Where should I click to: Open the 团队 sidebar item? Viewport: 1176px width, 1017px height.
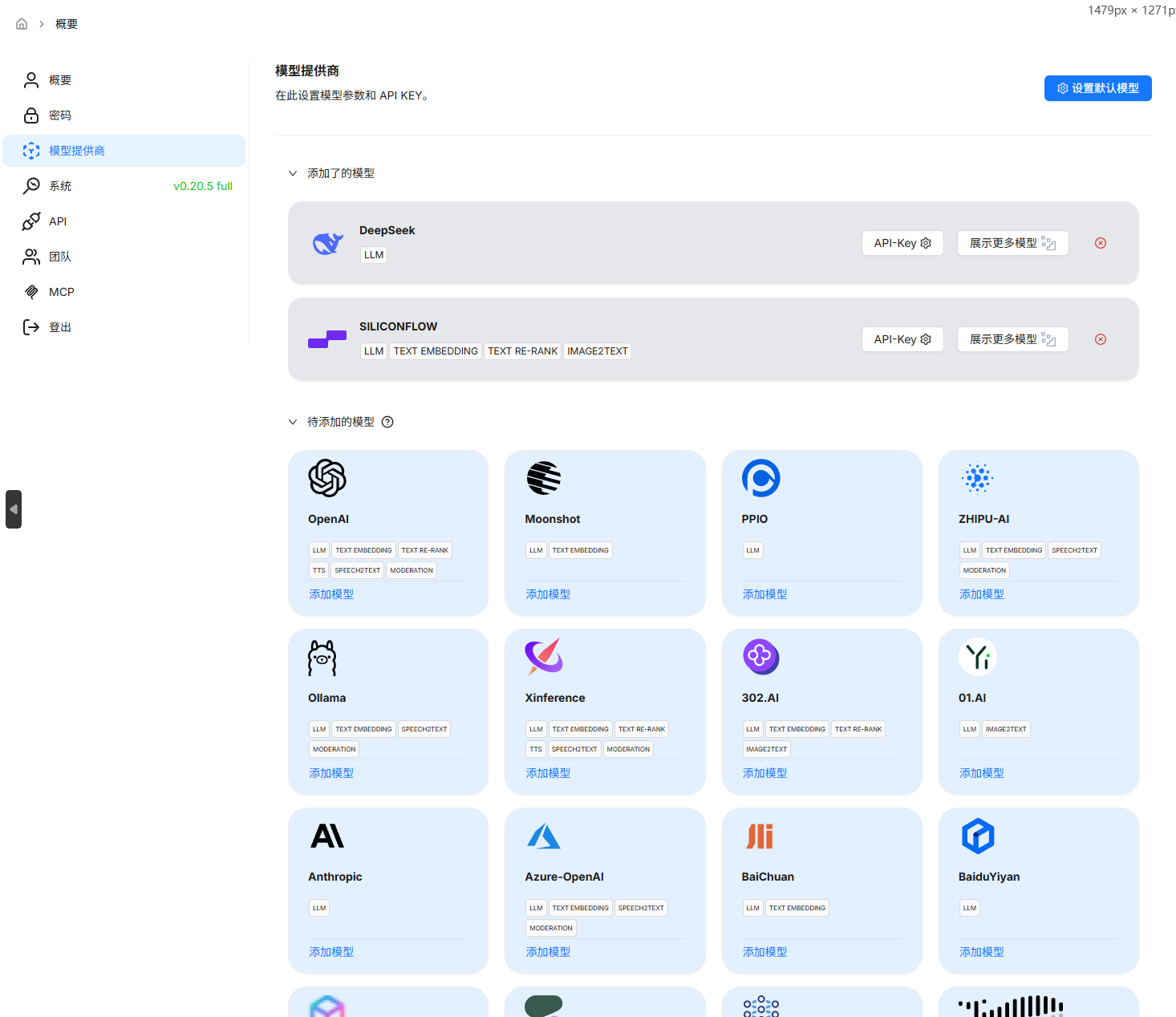124,257
